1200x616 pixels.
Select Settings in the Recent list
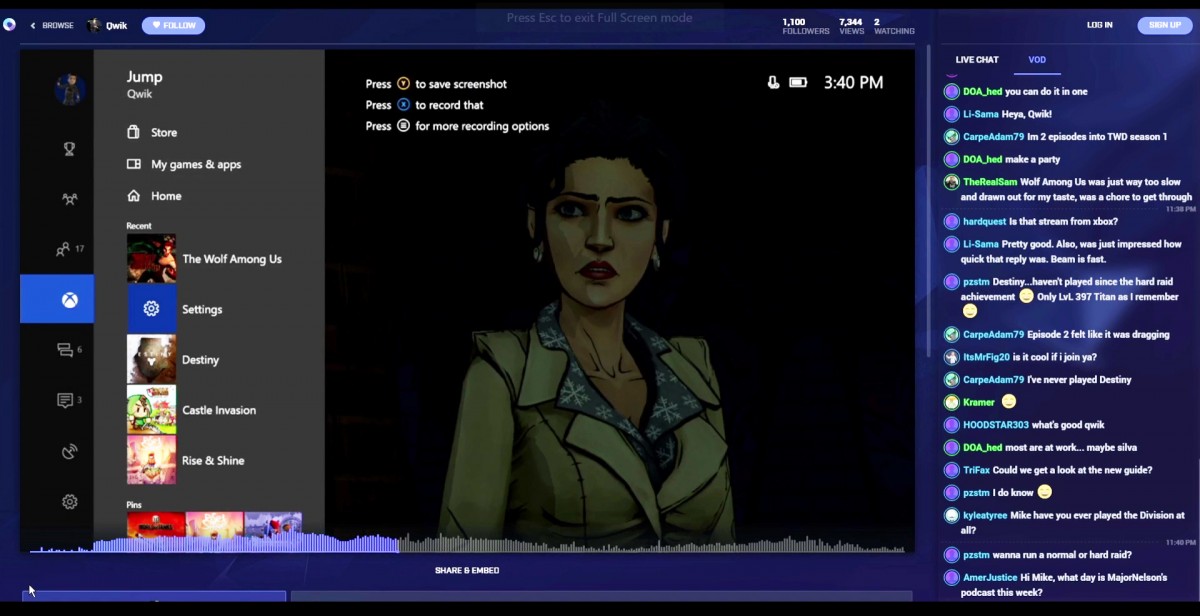click(202, 309)
